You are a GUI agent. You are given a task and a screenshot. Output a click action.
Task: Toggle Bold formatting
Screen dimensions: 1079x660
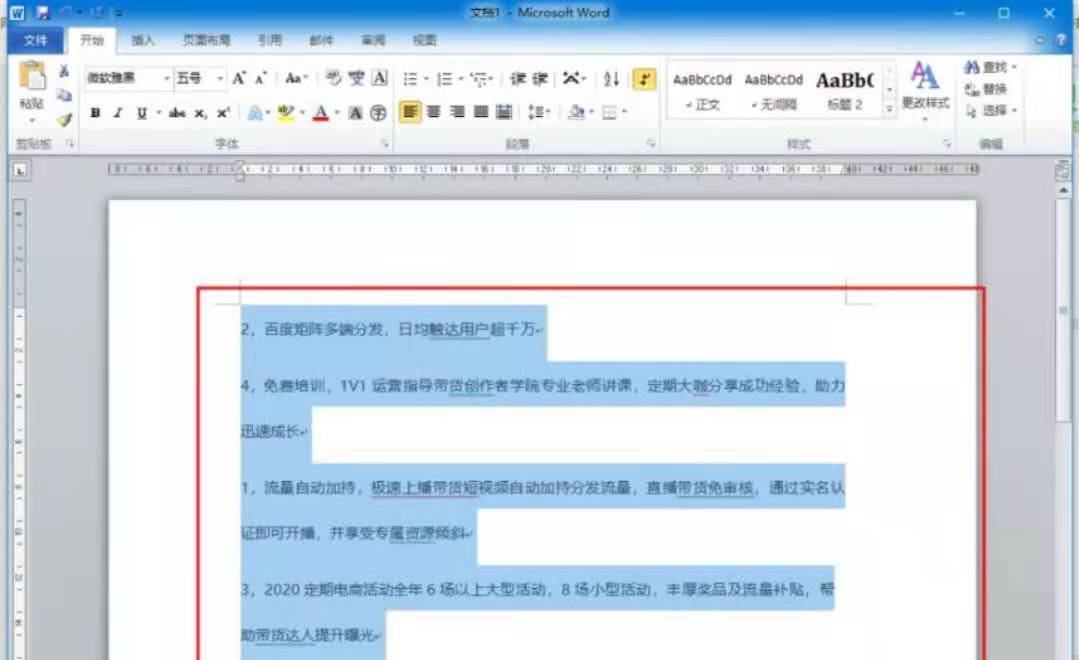[x=95, y=113]
